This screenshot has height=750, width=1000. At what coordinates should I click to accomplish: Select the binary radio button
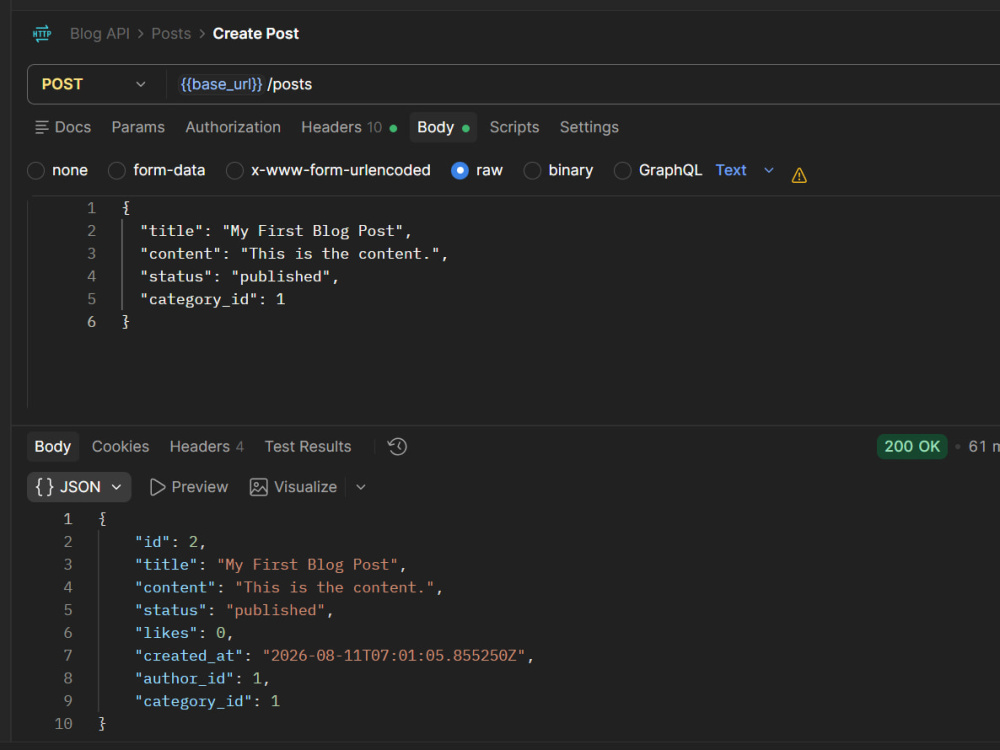click(x=532, y=170)
